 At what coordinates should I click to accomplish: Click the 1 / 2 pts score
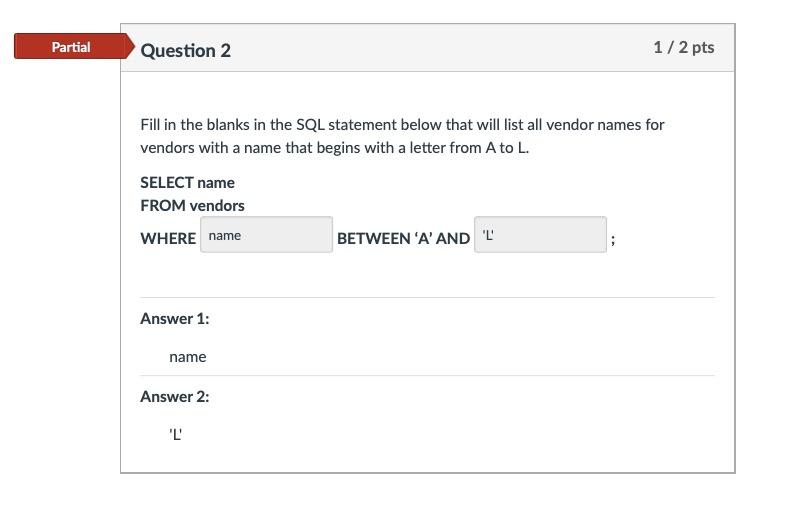point(684,47)
